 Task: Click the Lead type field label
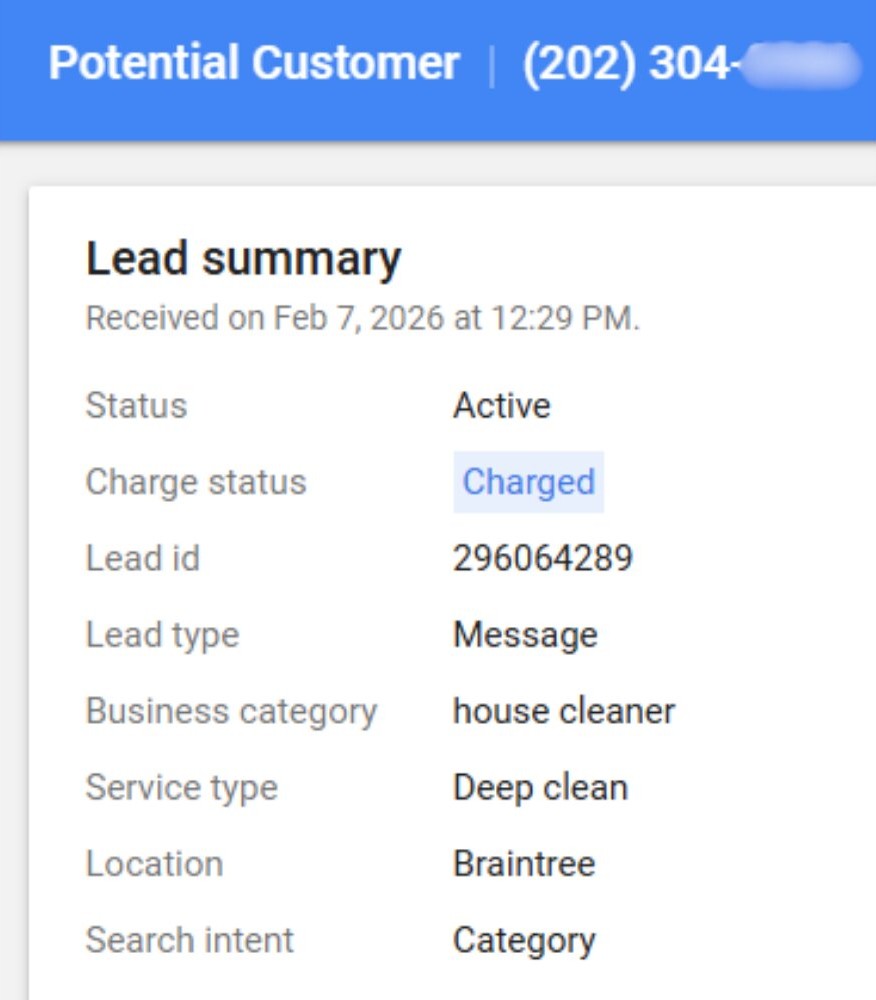click(x=162, y=635)
